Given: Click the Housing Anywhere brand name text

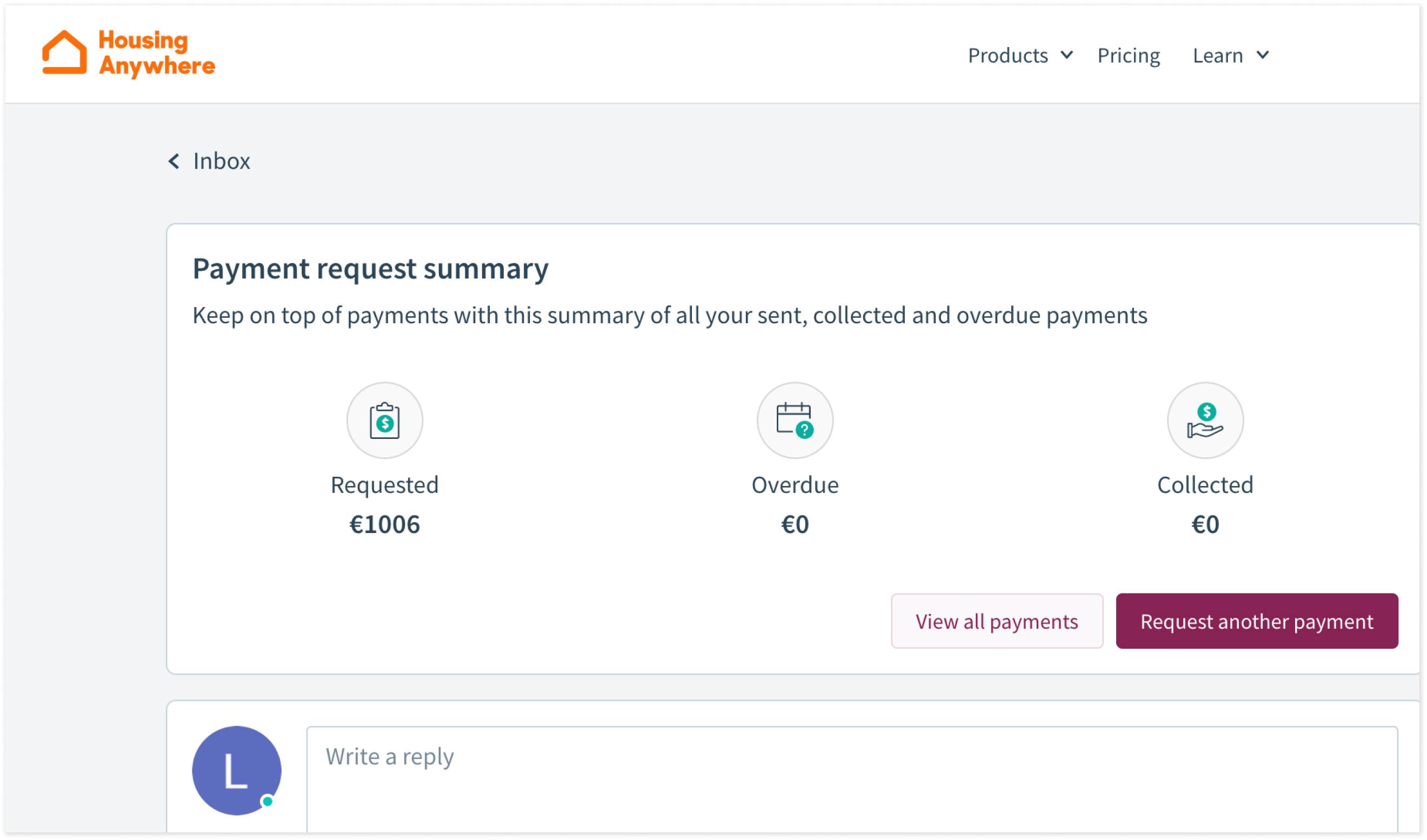Looking at the screenshot, I should click(x=157, y=54).
